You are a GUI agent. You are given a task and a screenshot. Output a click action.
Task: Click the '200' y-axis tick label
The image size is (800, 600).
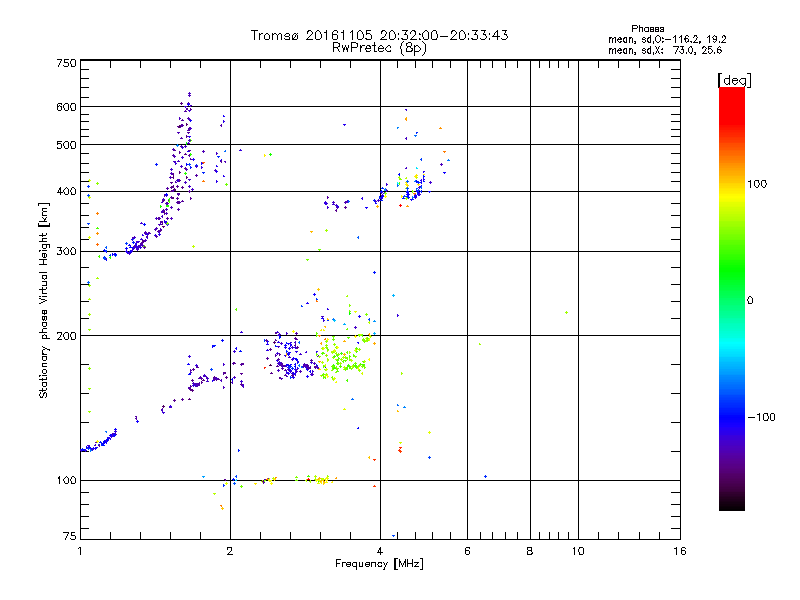coord(66,336)
